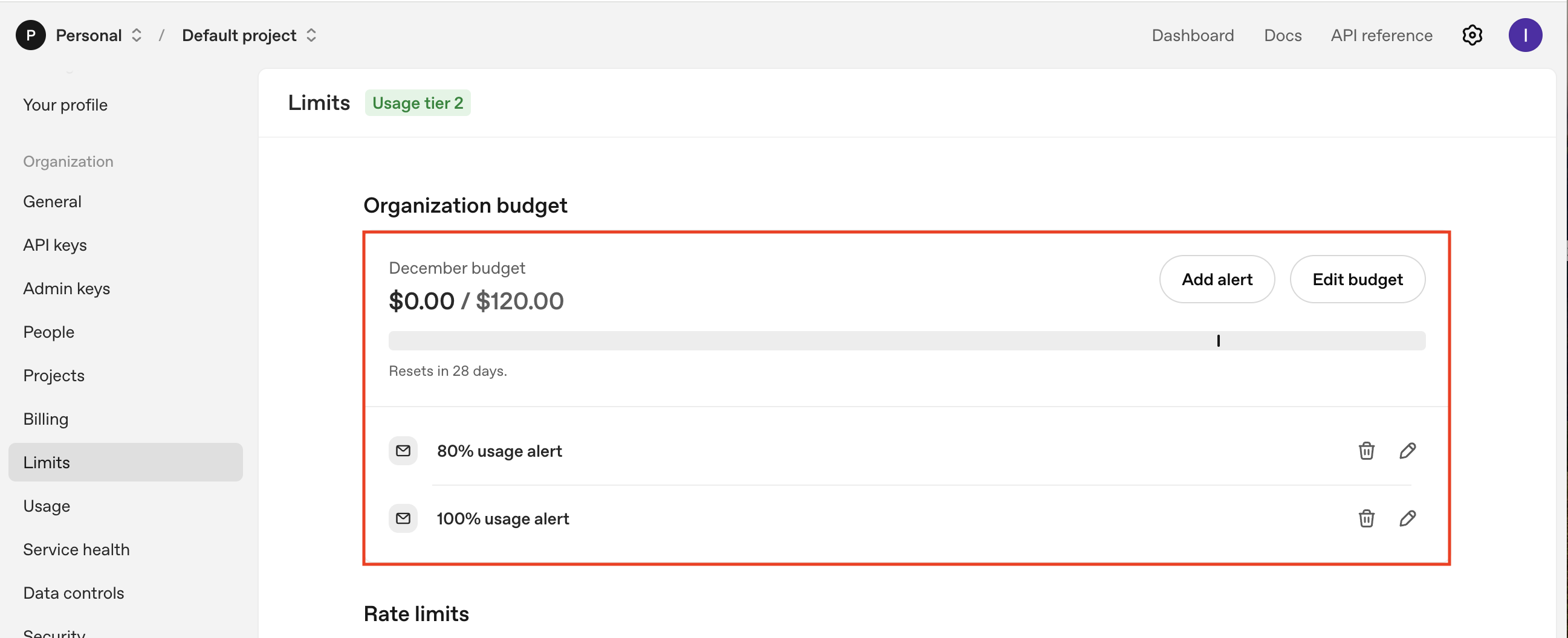
Task: Expand the Default project switcher
Action: coord(311,35)
